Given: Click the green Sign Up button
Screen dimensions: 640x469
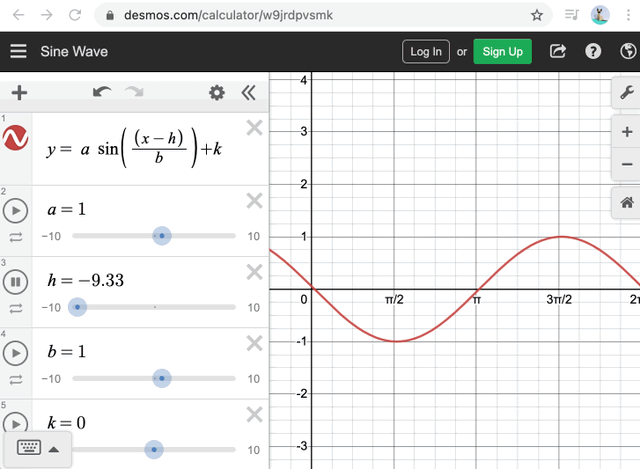Looking at the screenshot, I should point(502,51).
